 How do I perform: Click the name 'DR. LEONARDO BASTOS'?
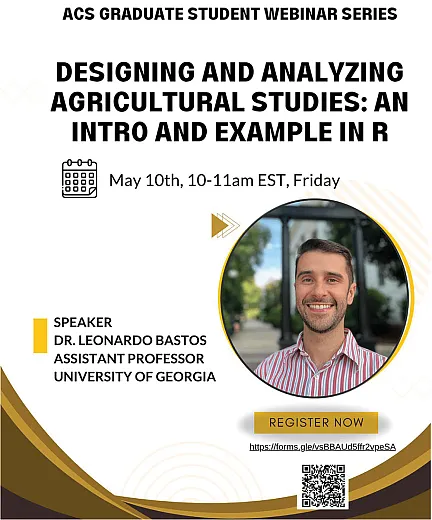click(130, 340)
